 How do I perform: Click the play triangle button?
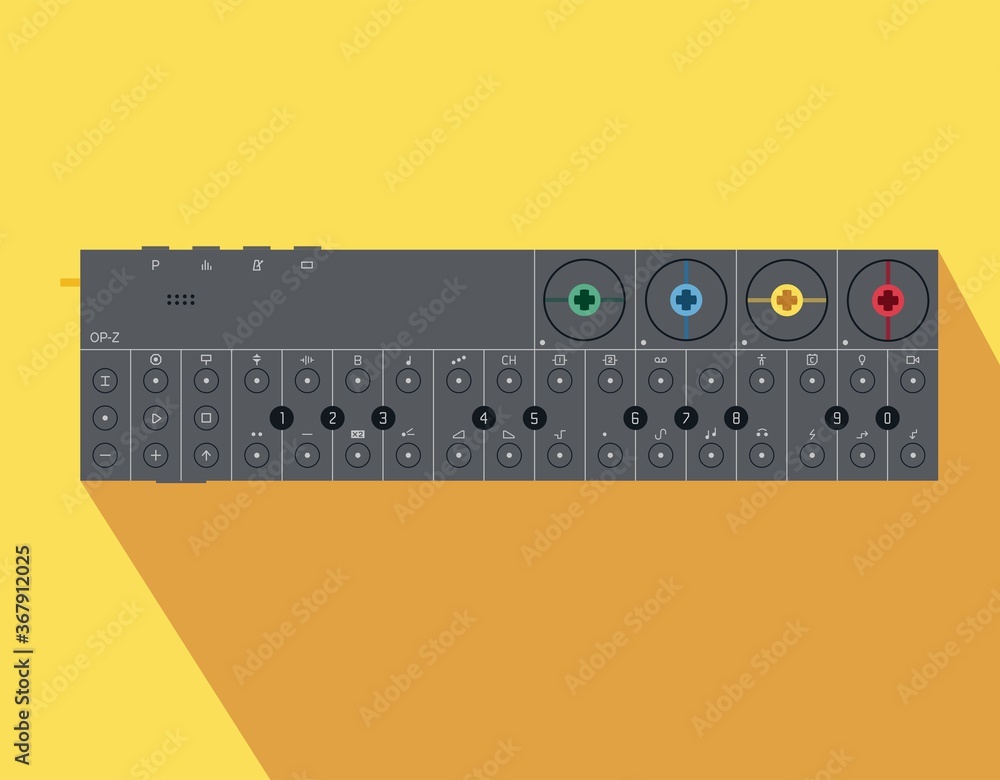point(156,418)
